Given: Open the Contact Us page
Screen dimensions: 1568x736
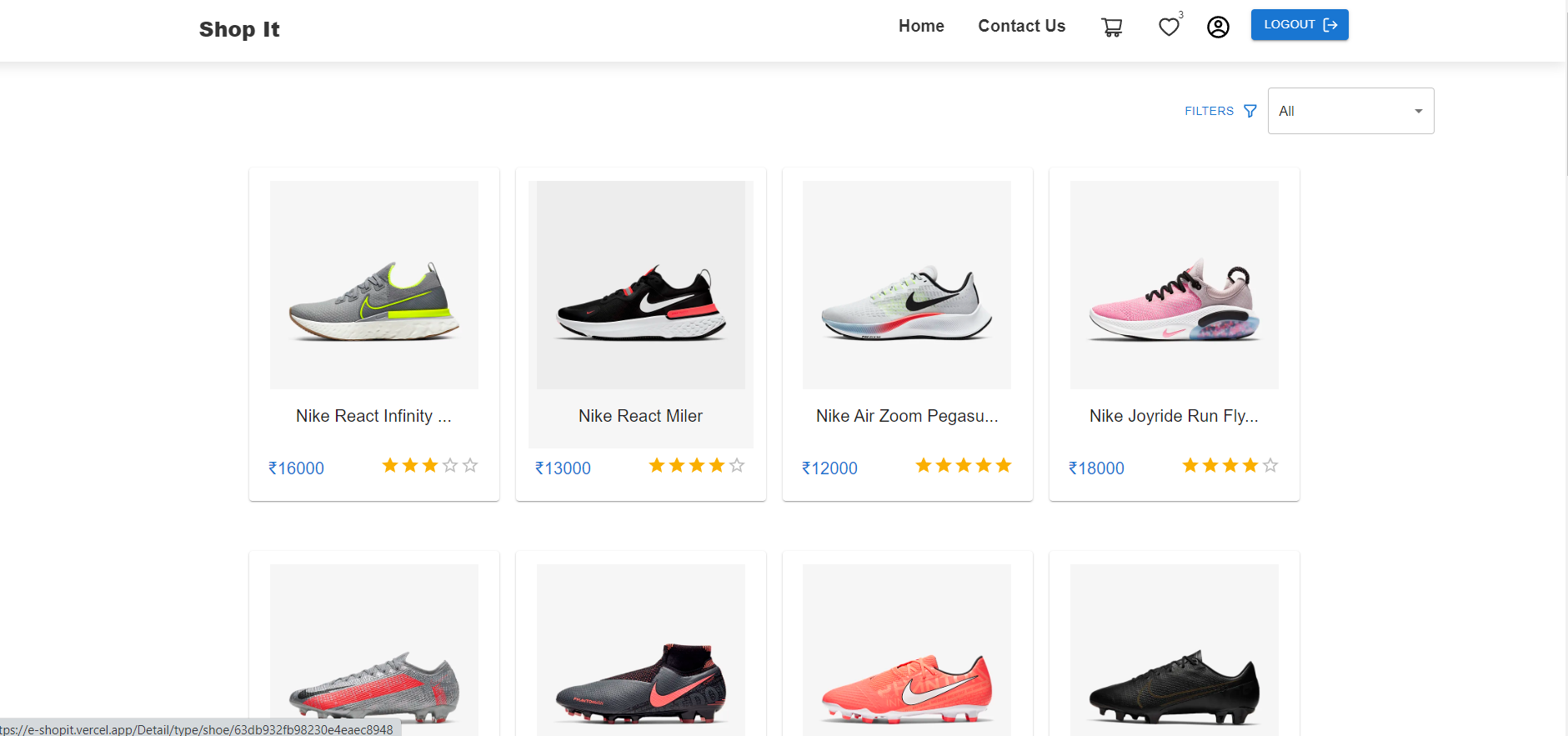Looking at the screenshot, I should 1021,26.
